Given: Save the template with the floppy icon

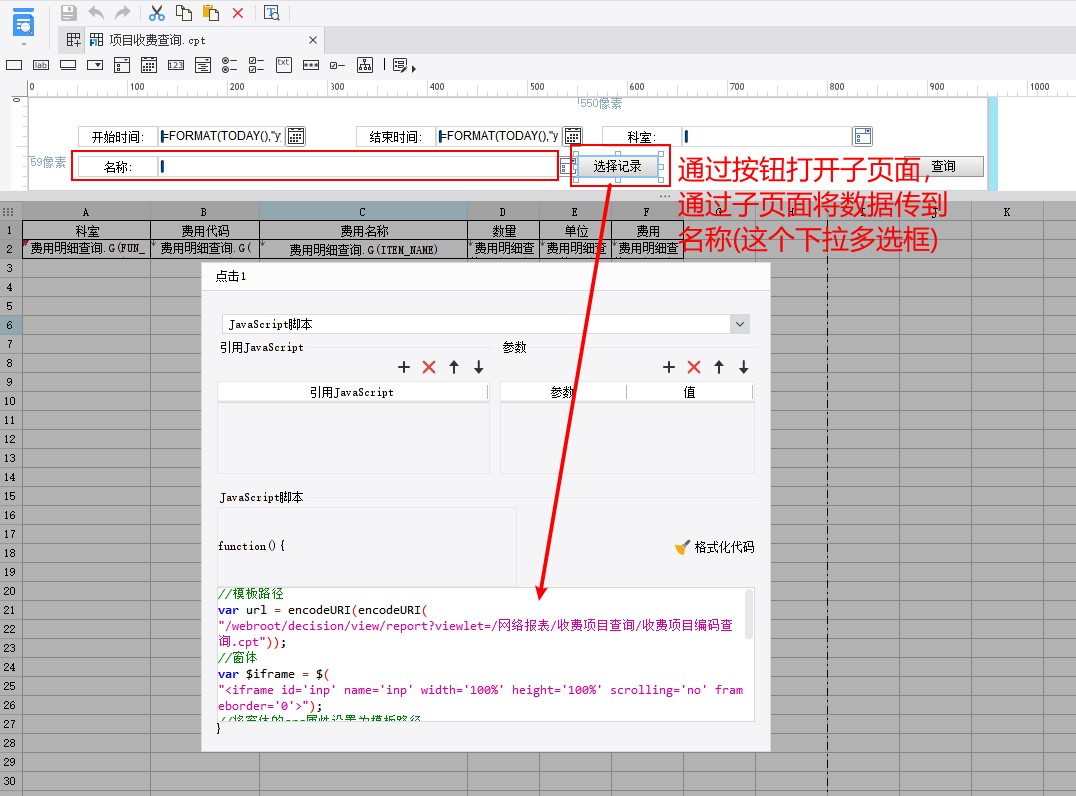Looking at the screenshot, I should pyautogui.click(x=69, y=12).
